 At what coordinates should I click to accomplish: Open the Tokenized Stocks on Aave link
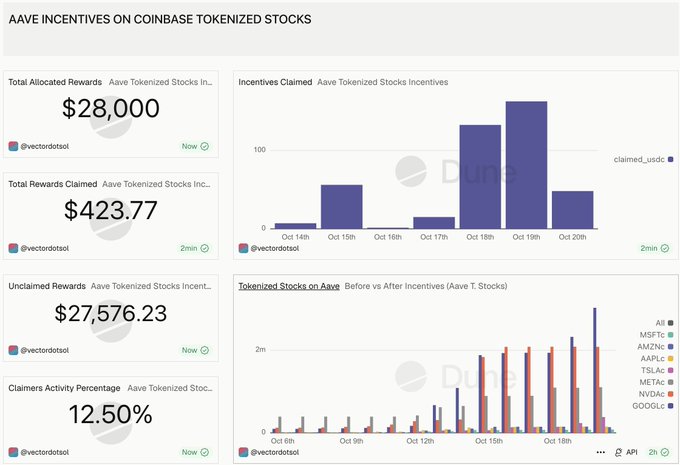click(x=289, y=286)
